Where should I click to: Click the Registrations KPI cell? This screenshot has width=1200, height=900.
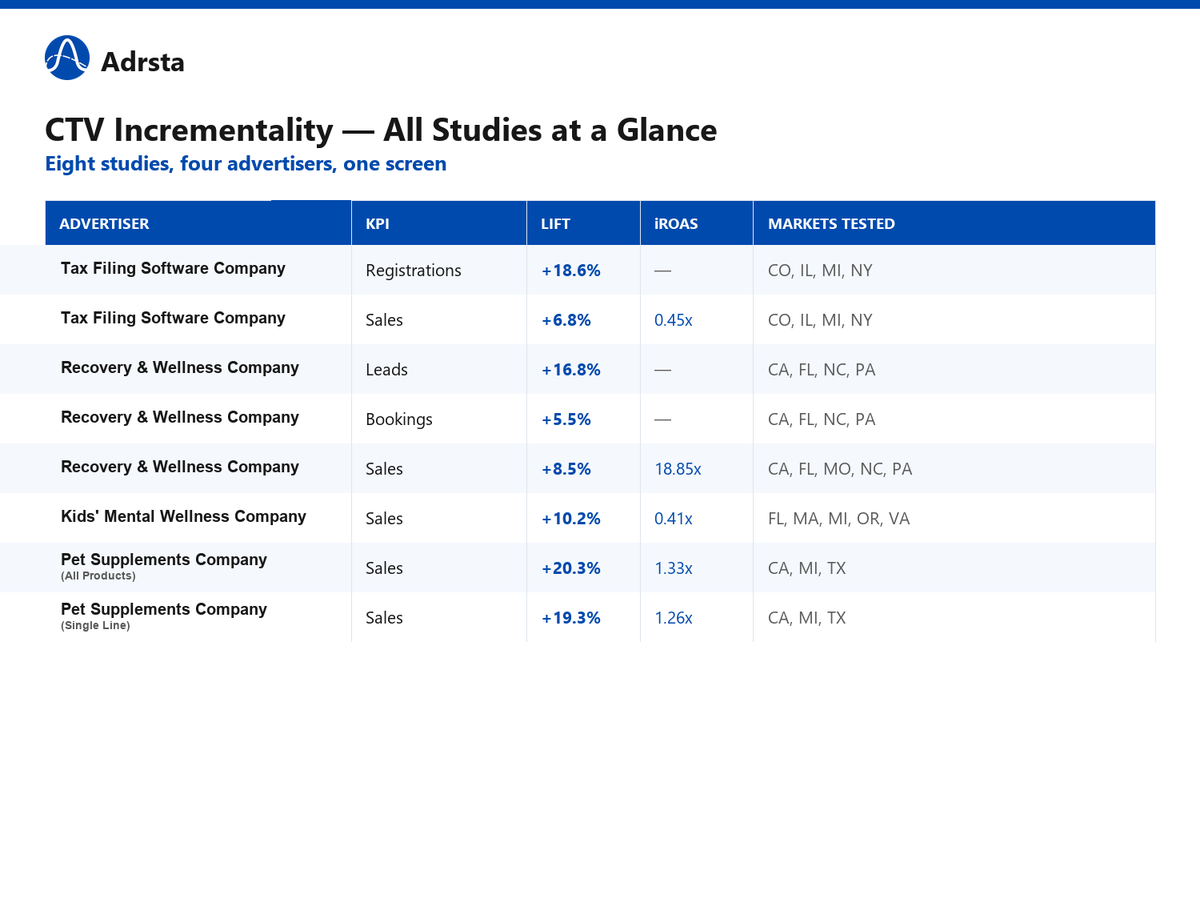click(413, 270)
